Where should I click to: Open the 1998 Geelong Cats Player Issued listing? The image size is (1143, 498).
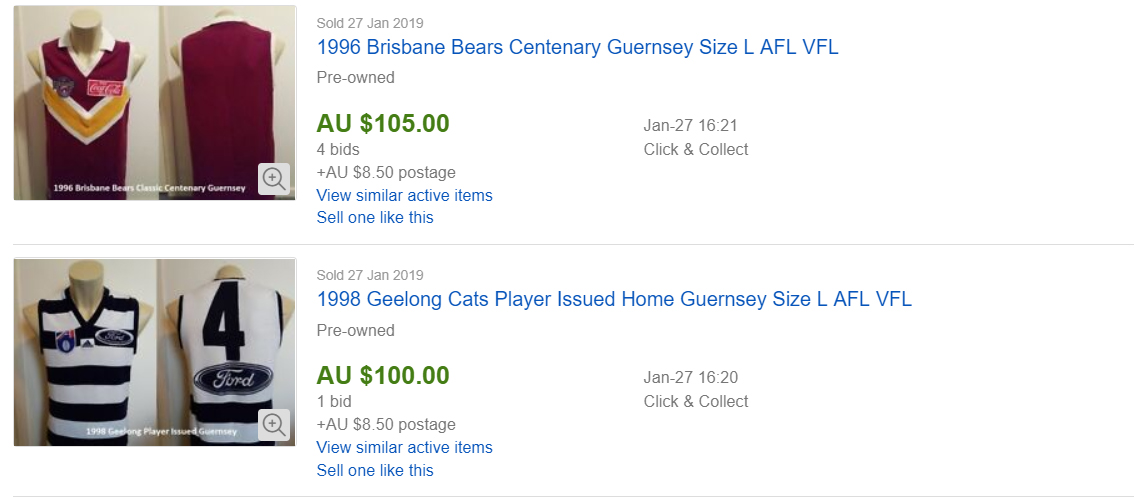pos(614,299)
